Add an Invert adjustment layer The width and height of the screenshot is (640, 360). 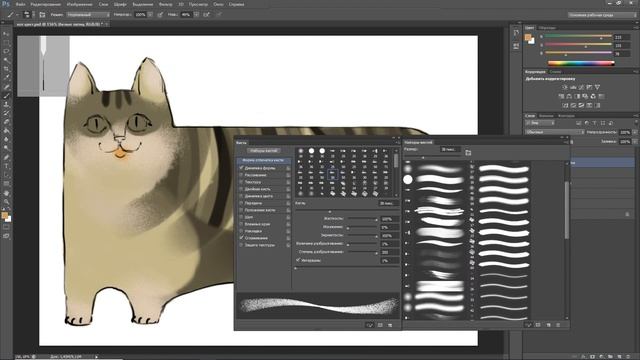pos(565,105)
